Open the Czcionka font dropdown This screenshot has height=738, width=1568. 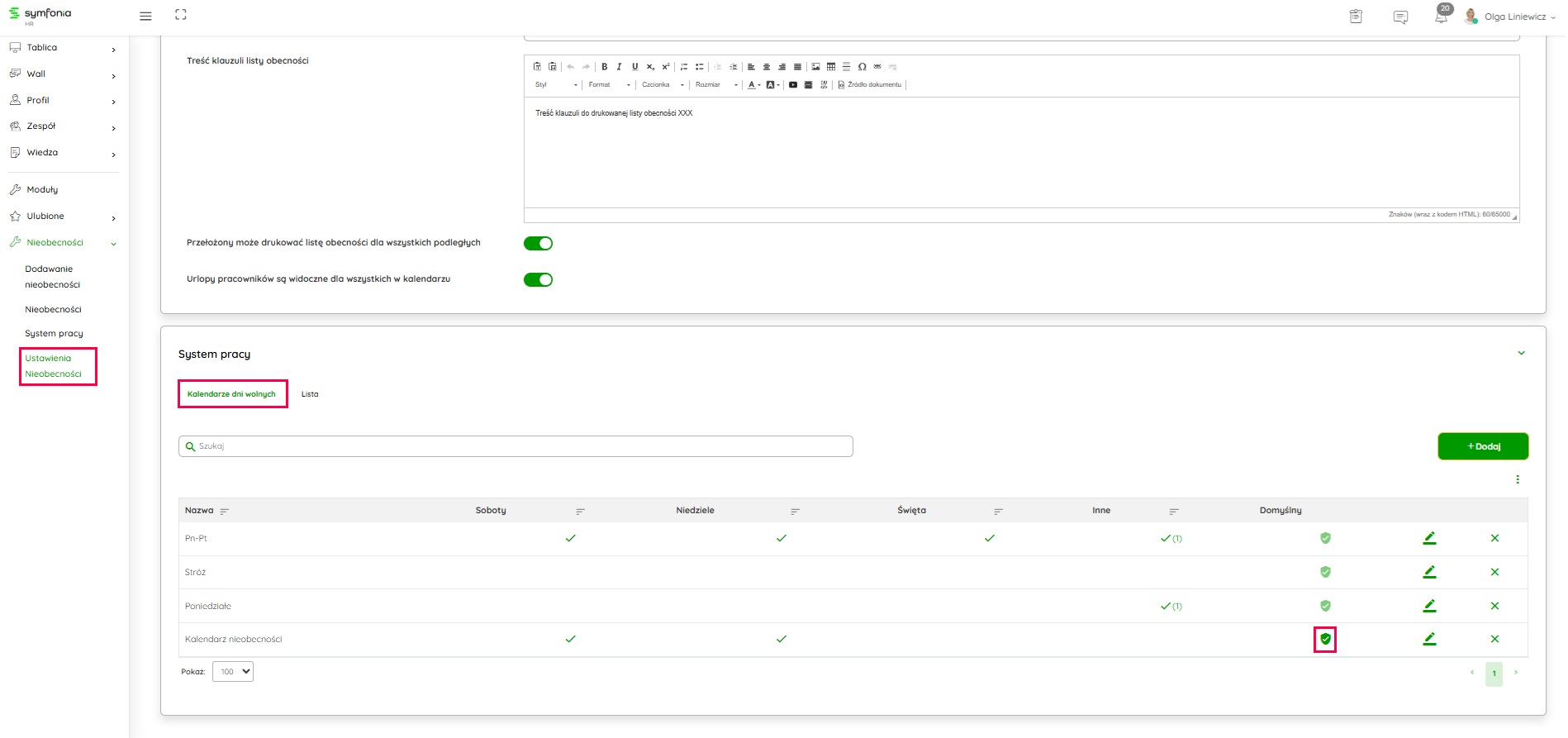pos(663,85)
